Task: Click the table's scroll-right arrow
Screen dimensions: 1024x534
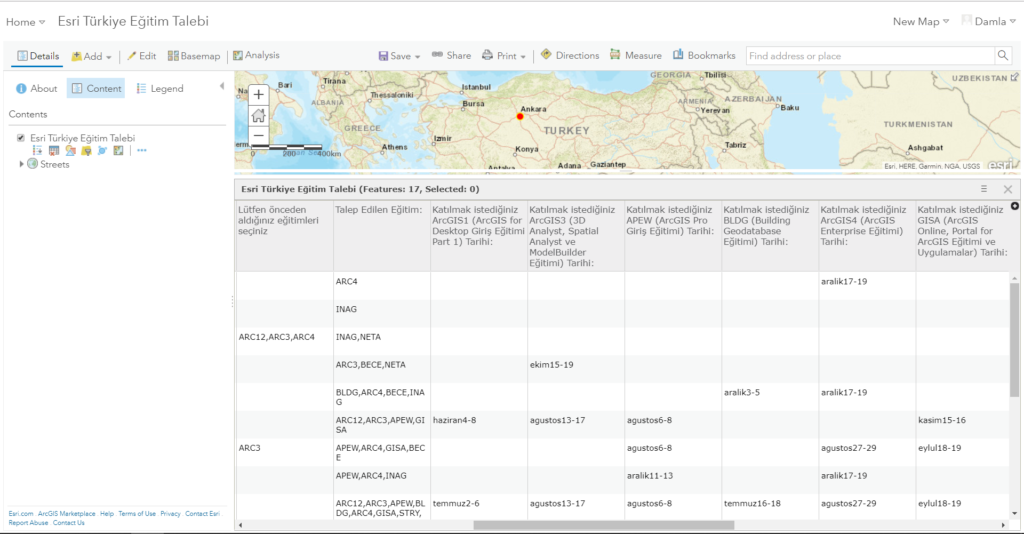Action: point(1003,525)
